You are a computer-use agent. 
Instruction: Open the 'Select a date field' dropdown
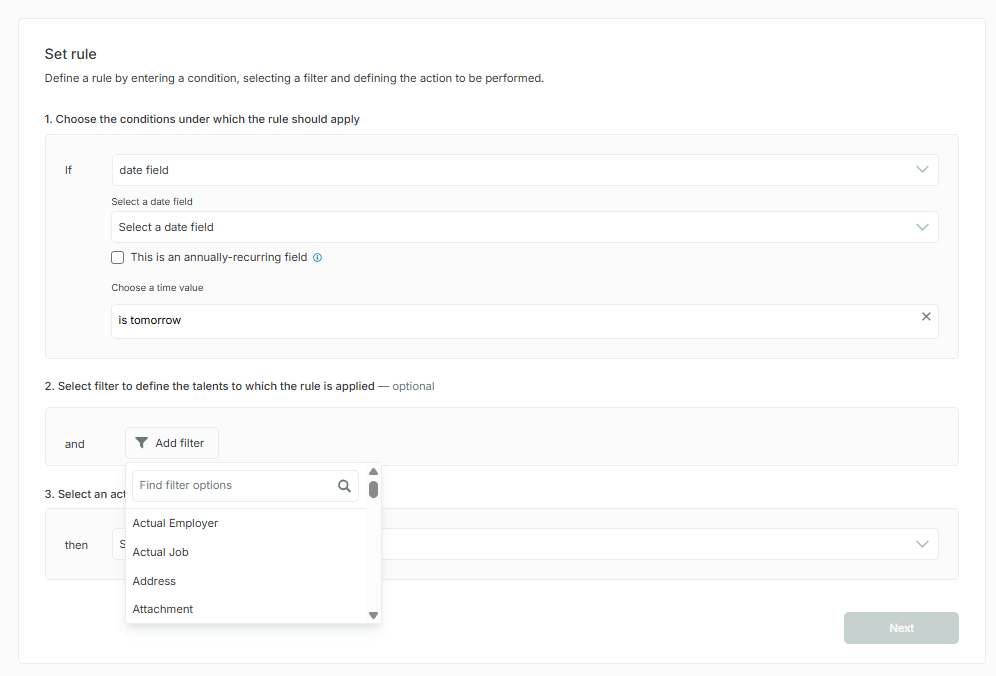tap(922, 227)
